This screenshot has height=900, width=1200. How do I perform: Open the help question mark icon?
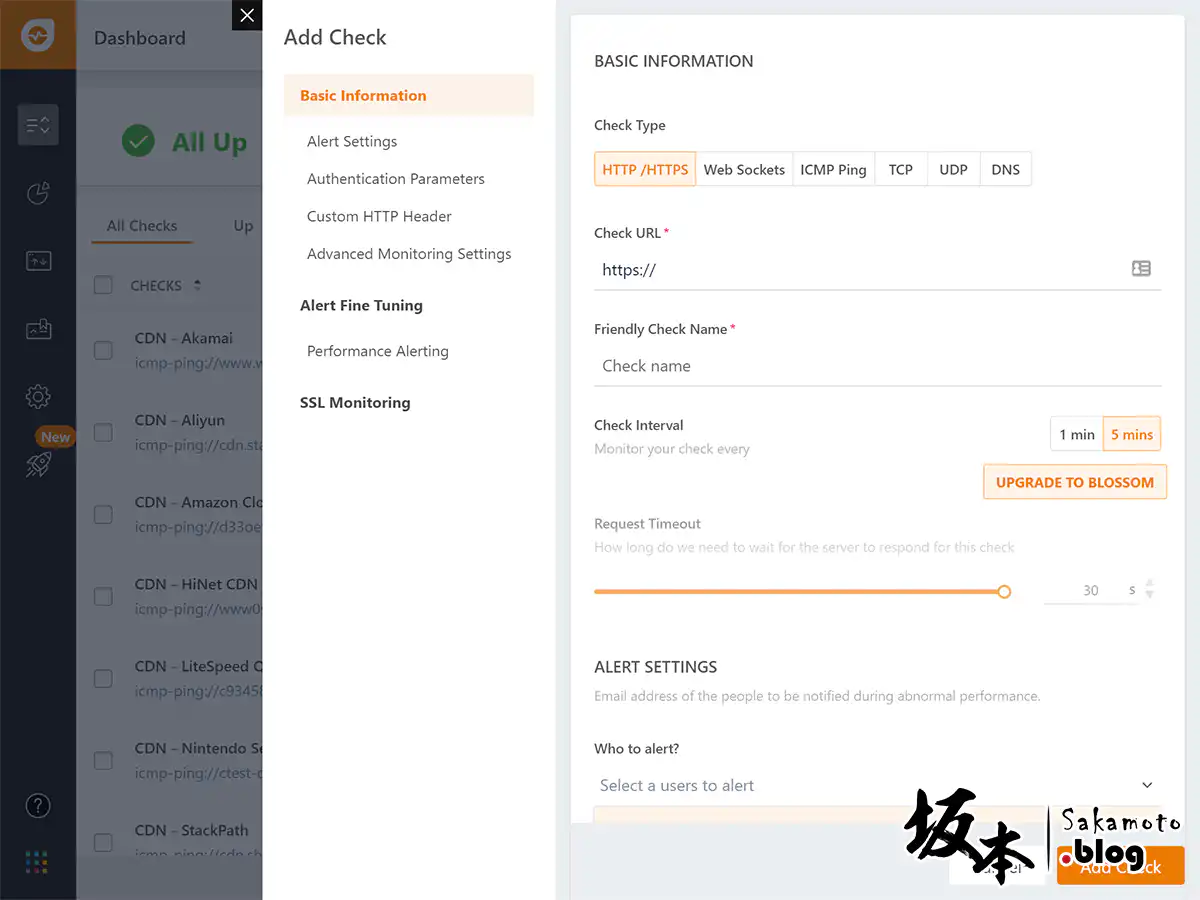(x=38, y=805)
